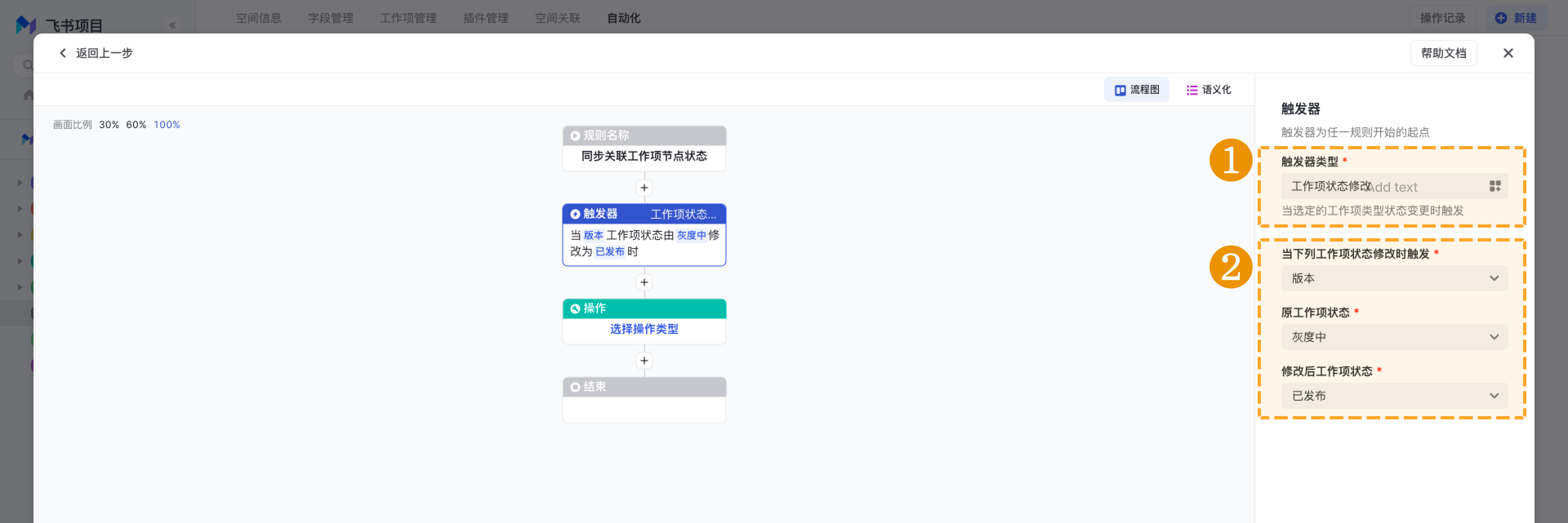Click the 结束 node's circle icon

pyautogui.click(x=575, y=388)
